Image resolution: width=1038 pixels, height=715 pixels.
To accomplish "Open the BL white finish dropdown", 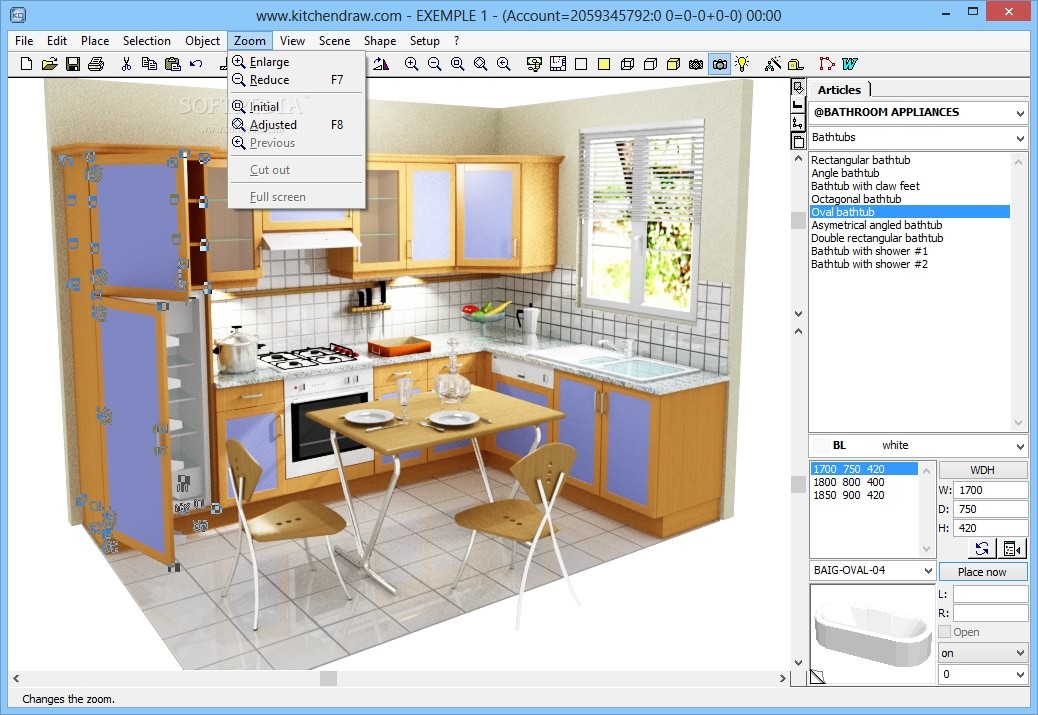I will [1019, 446].
